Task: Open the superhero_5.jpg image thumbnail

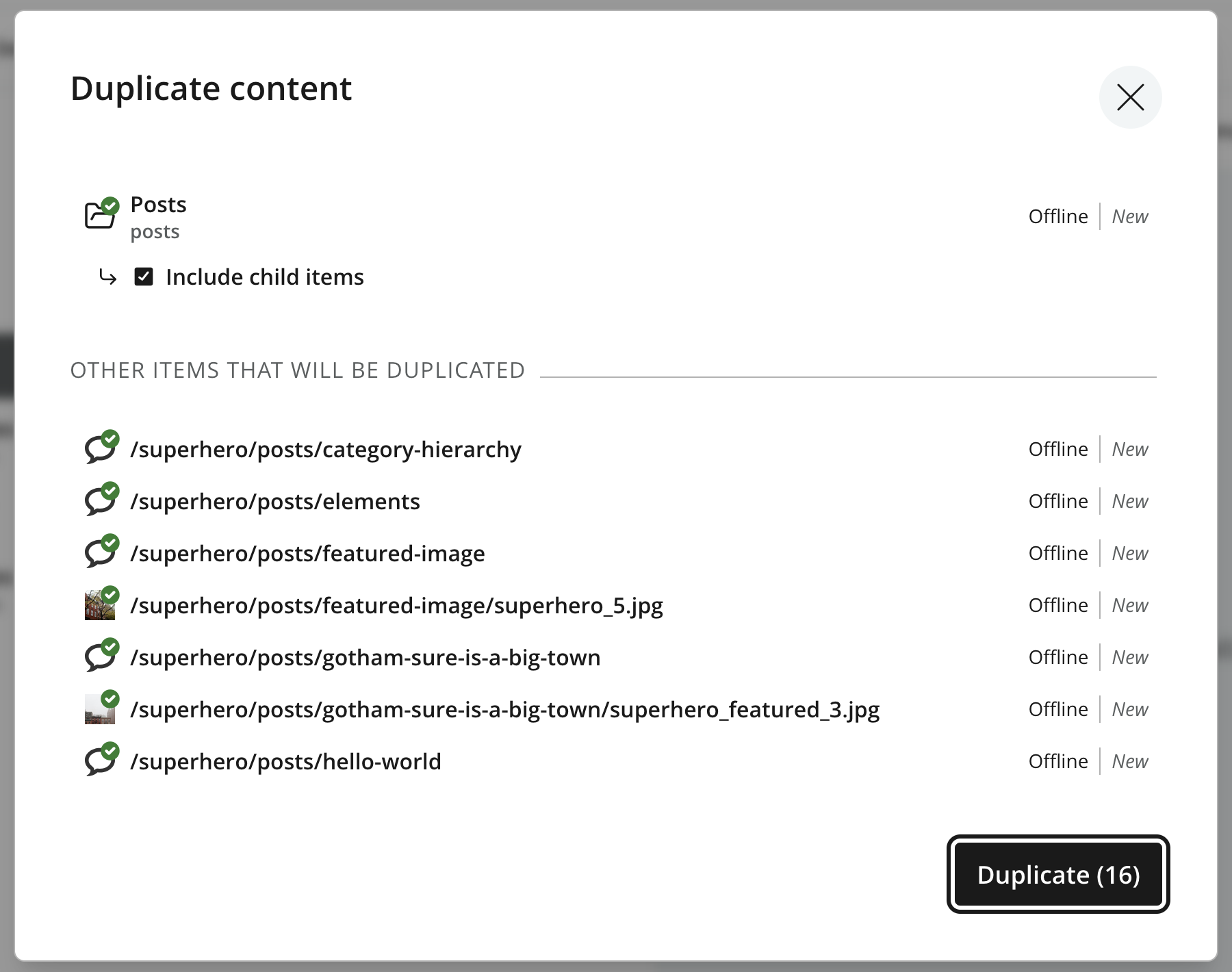Action: 100,606
